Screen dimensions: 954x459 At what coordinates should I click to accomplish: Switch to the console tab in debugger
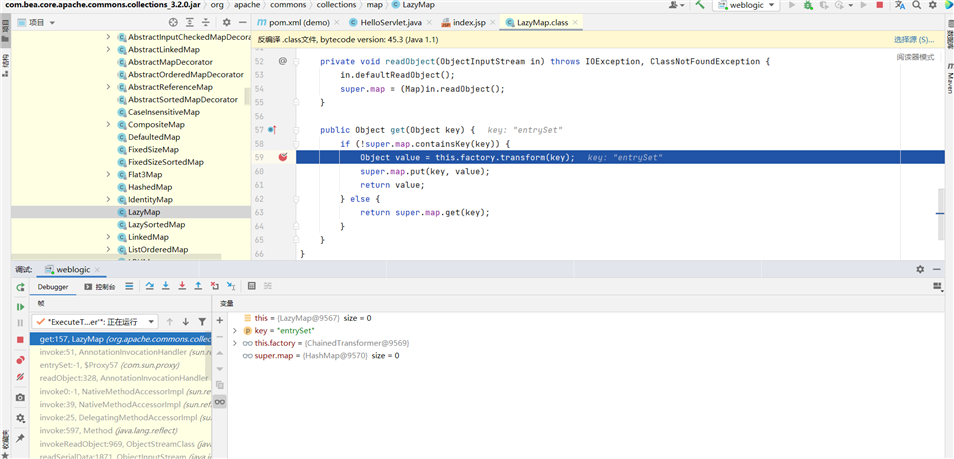point(99,287)
